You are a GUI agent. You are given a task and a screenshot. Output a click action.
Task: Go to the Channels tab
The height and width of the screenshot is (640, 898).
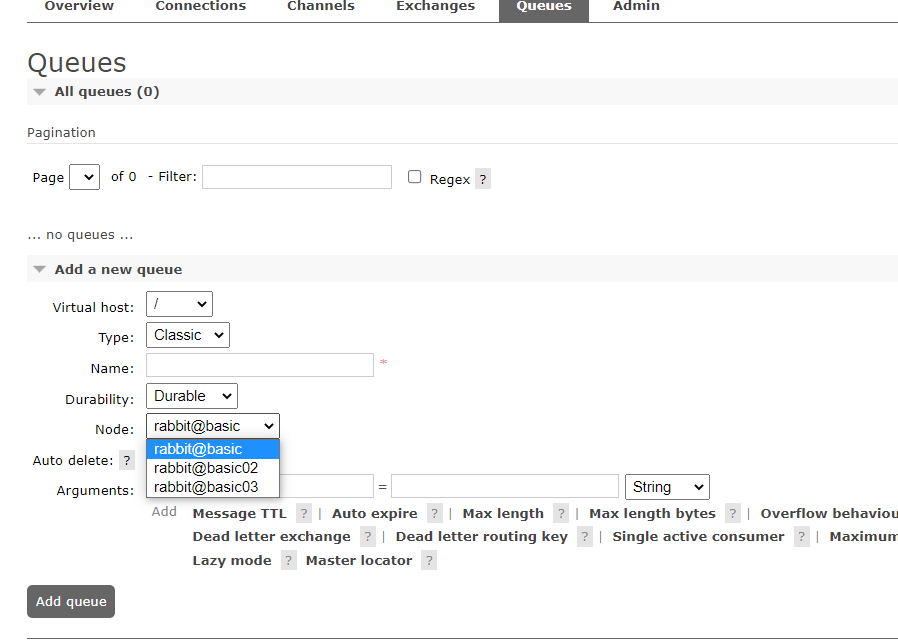point(321,7)
